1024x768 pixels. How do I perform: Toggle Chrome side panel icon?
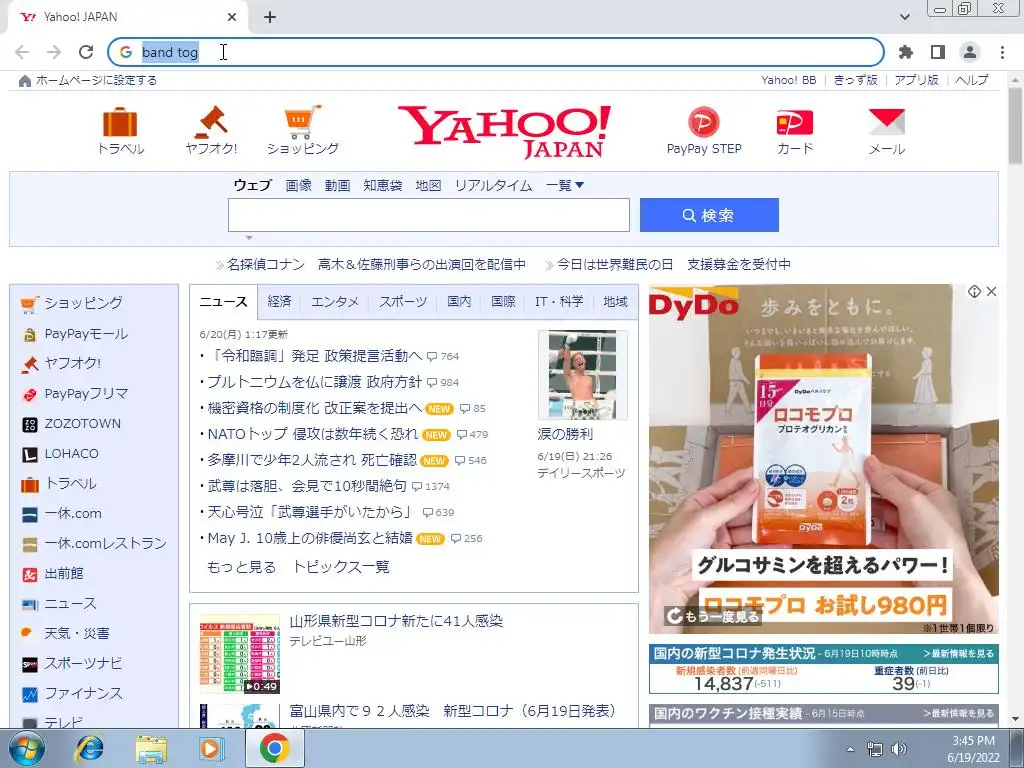click(x=938, y=52)
